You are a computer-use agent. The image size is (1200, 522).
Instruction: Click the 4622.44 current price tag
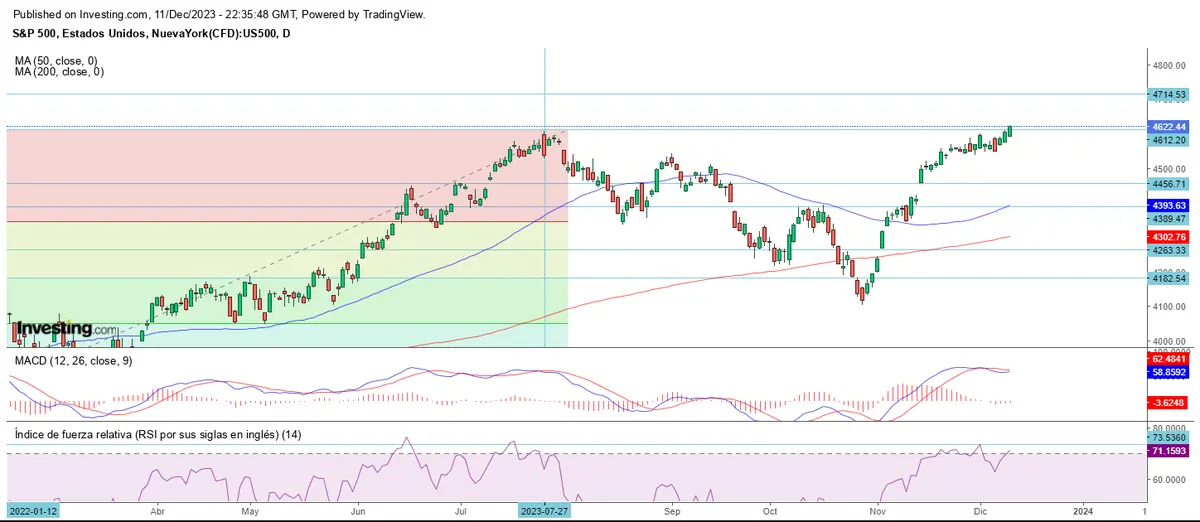1168,127
